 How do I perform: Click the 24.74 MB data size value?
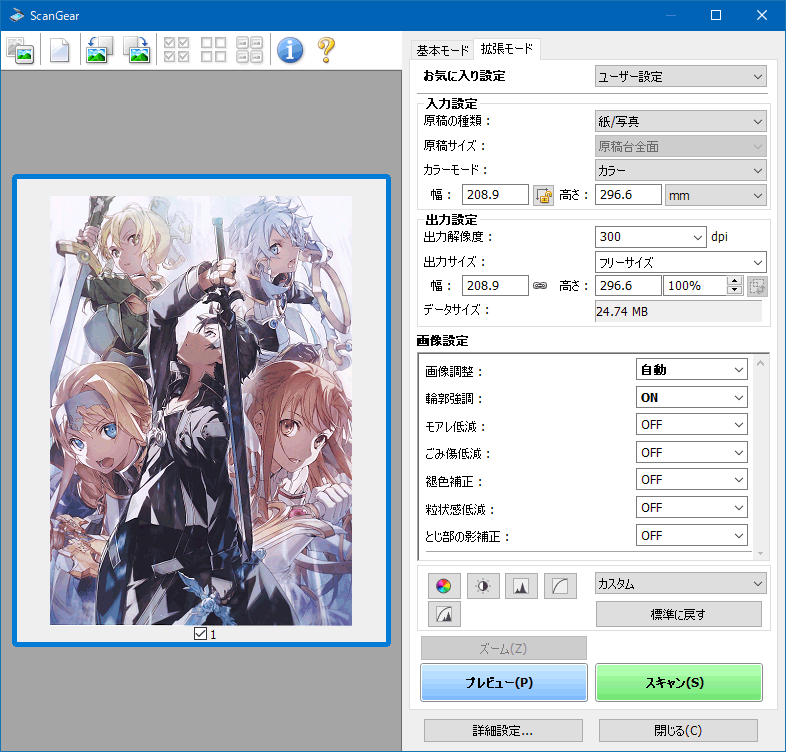[622, 311]
